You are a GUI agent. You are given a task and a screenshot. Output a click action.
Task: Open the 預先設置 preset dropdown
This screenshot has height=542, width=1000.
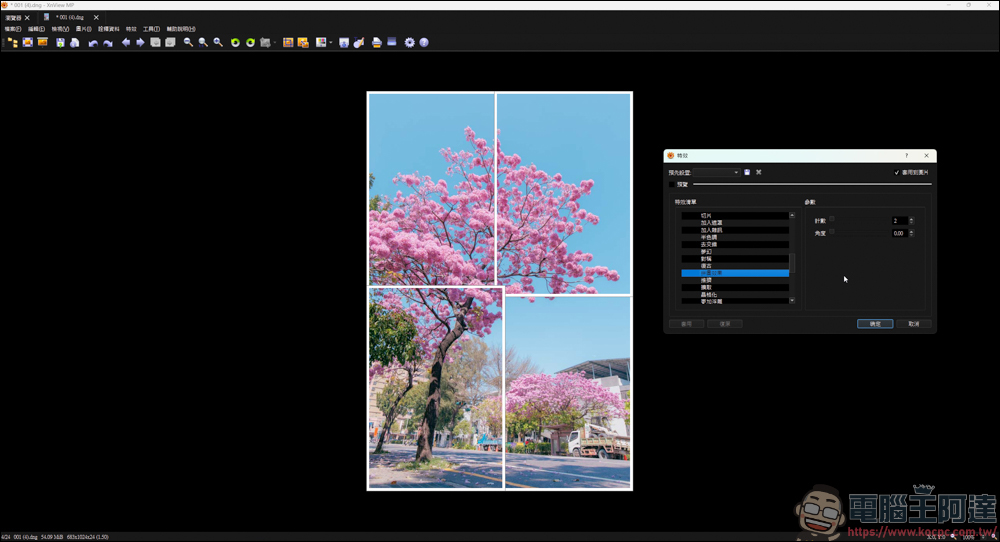click(716, 172)
